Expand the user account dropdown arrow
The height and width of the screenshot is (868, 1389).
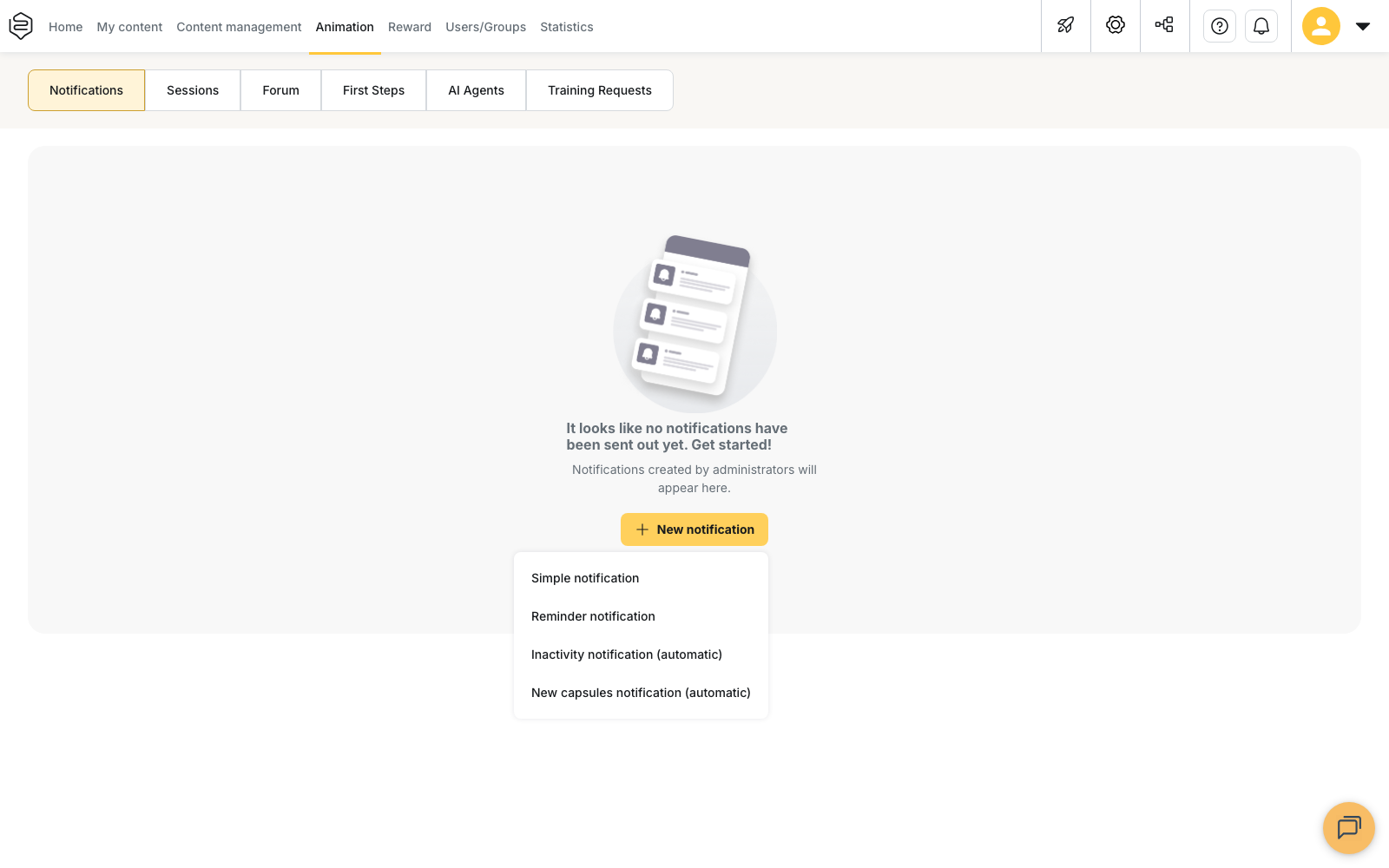coord(1363,26)
